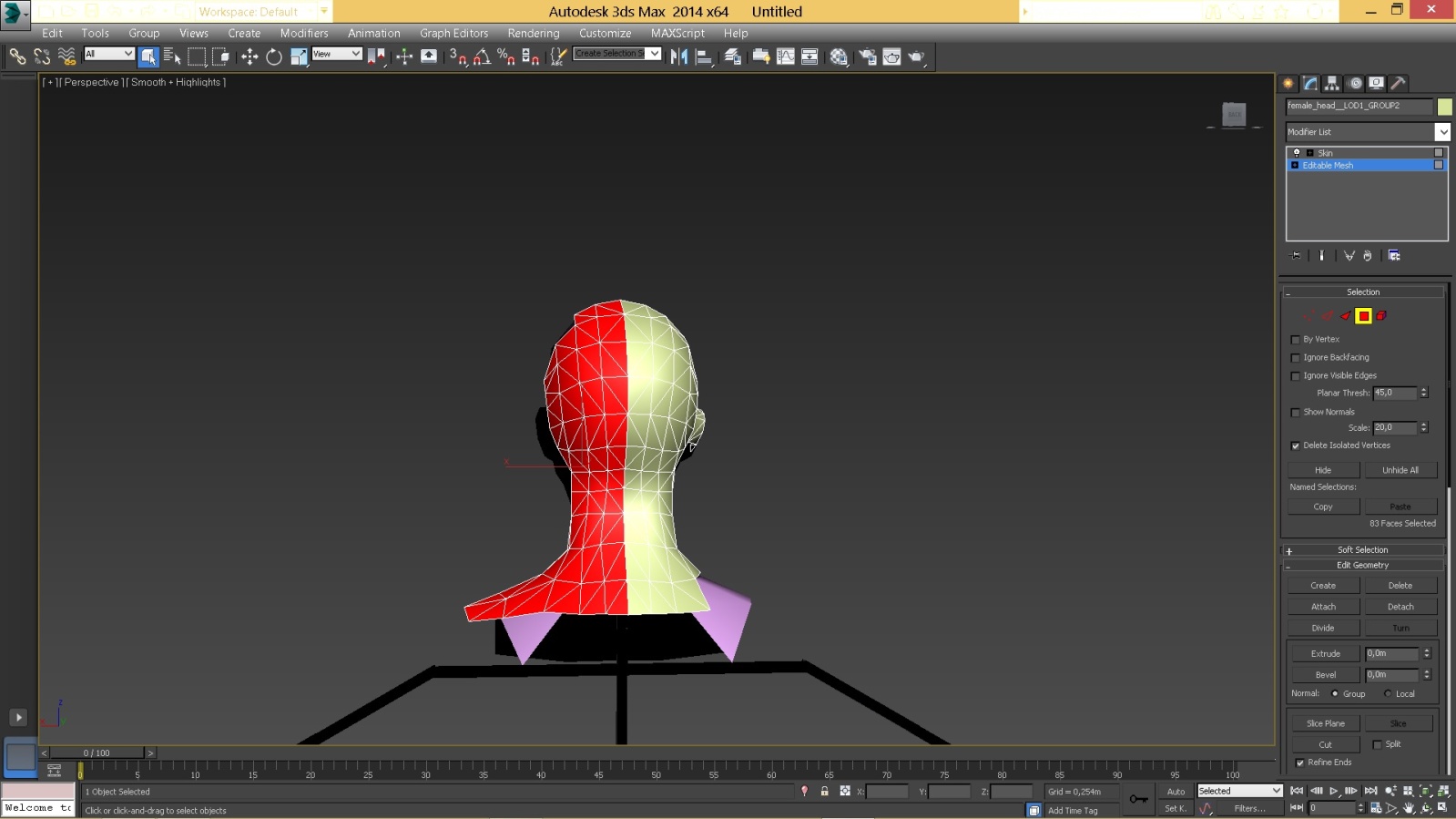Image resolution: width=1456 pixels, height=819 pixels.
Task: Expand the Soft Selection rollout
Action: (x=1363, y=550)
